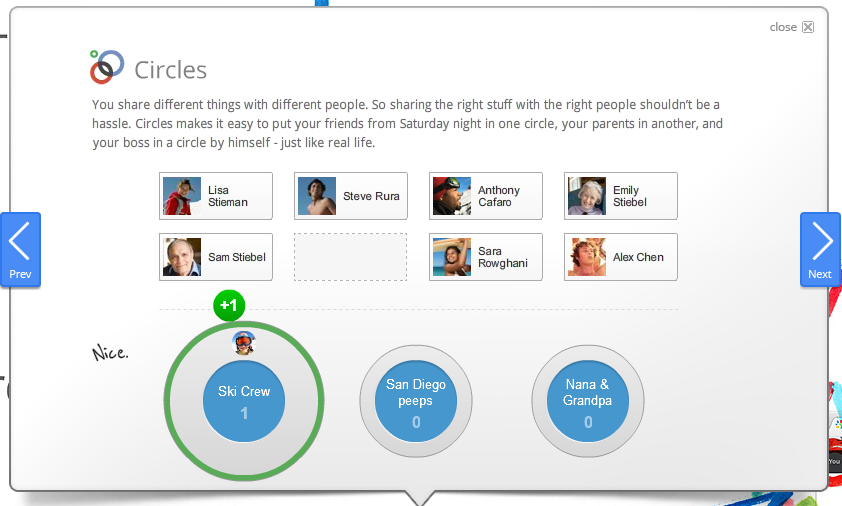Click ski goggles avatar in Ski Crew
This screenshot has height=506, width=842.
(244, 343)
